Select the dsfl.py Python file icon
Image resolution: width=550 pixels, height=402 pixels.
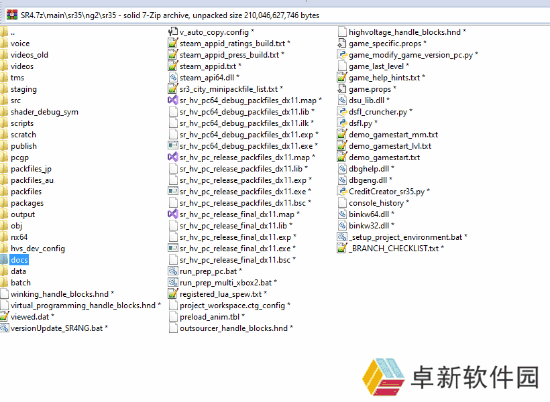click(342, 123)
